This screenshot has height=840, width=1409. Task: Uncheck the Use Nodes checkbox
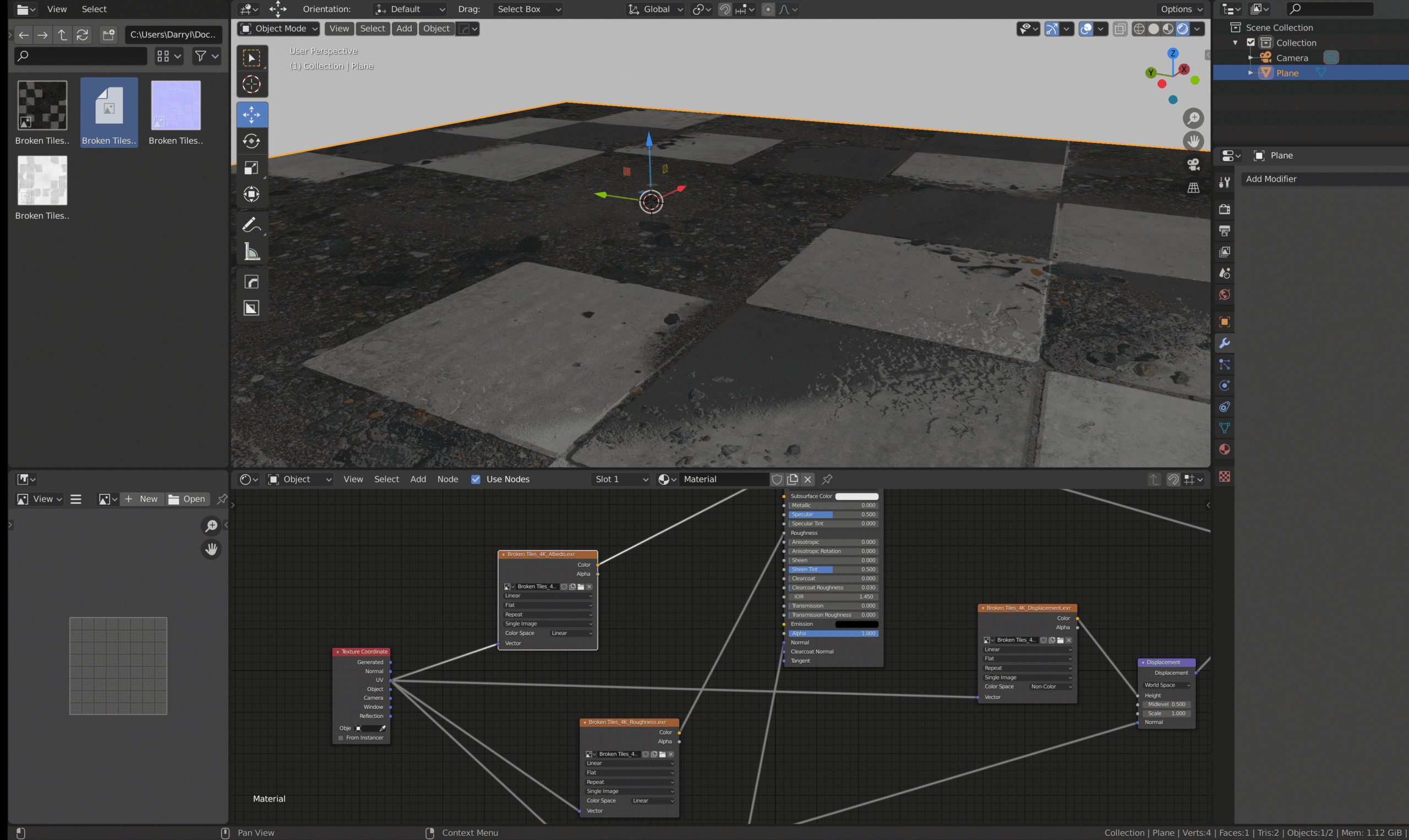476,479
